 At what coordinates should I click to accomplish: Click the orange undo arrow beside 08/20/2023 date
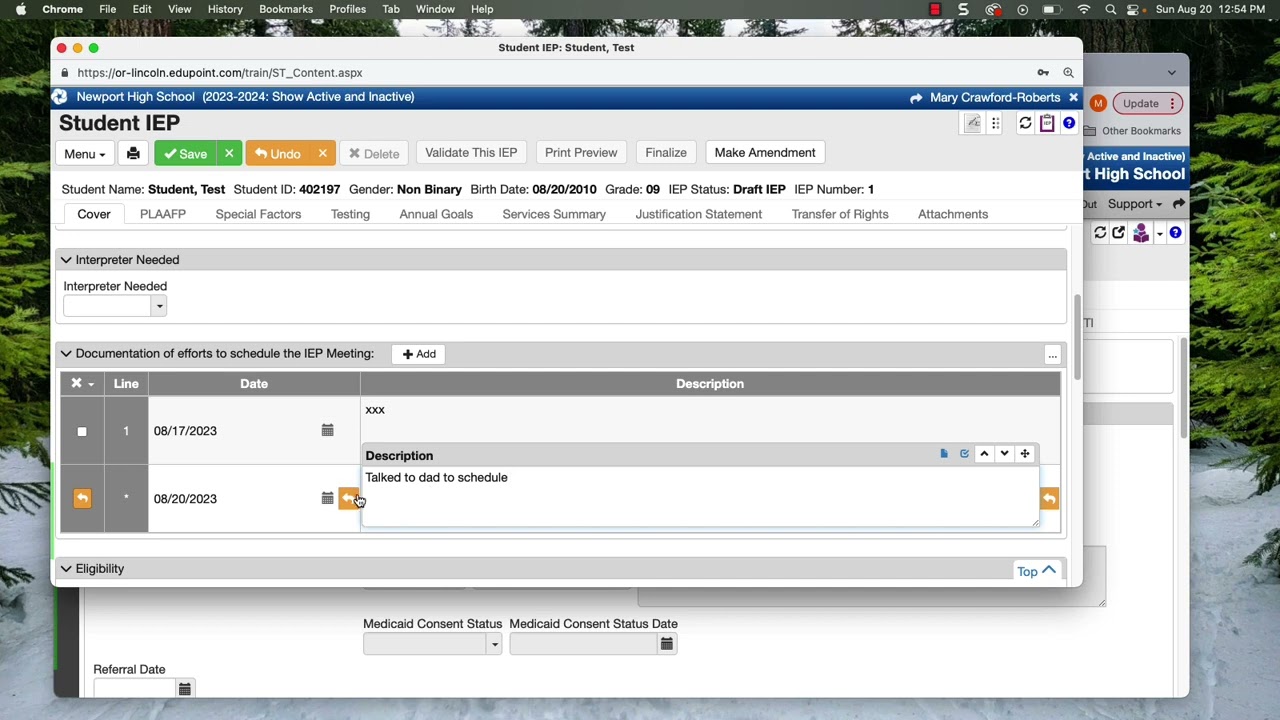coord(348,498)
